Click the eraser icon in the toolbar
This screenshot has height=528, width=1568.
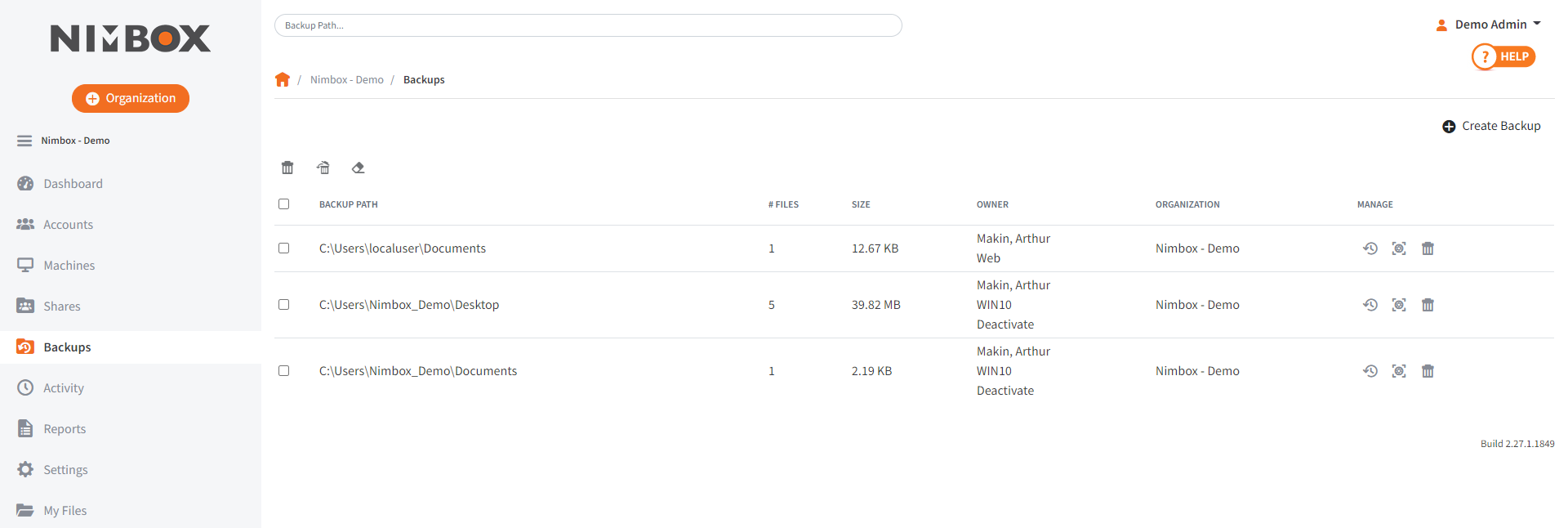[358, 168]
